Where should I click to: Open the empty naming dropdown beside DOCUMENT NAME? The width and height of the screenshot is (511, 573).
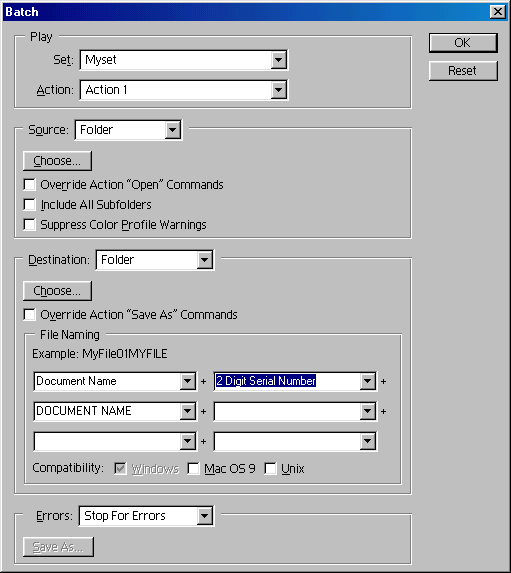coord(295,411)
